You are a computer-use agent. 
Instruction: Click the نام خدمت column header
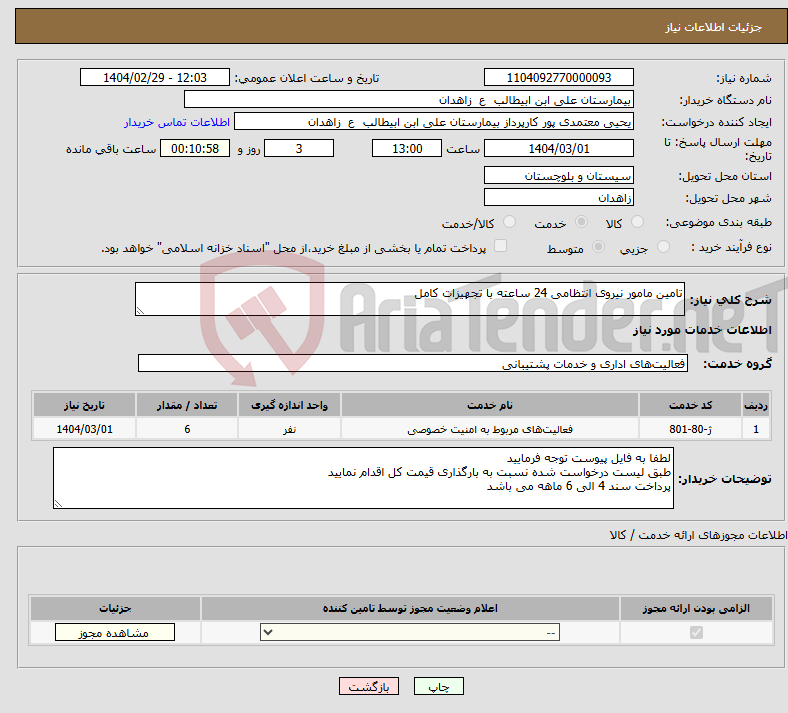[x=489, y=405]
